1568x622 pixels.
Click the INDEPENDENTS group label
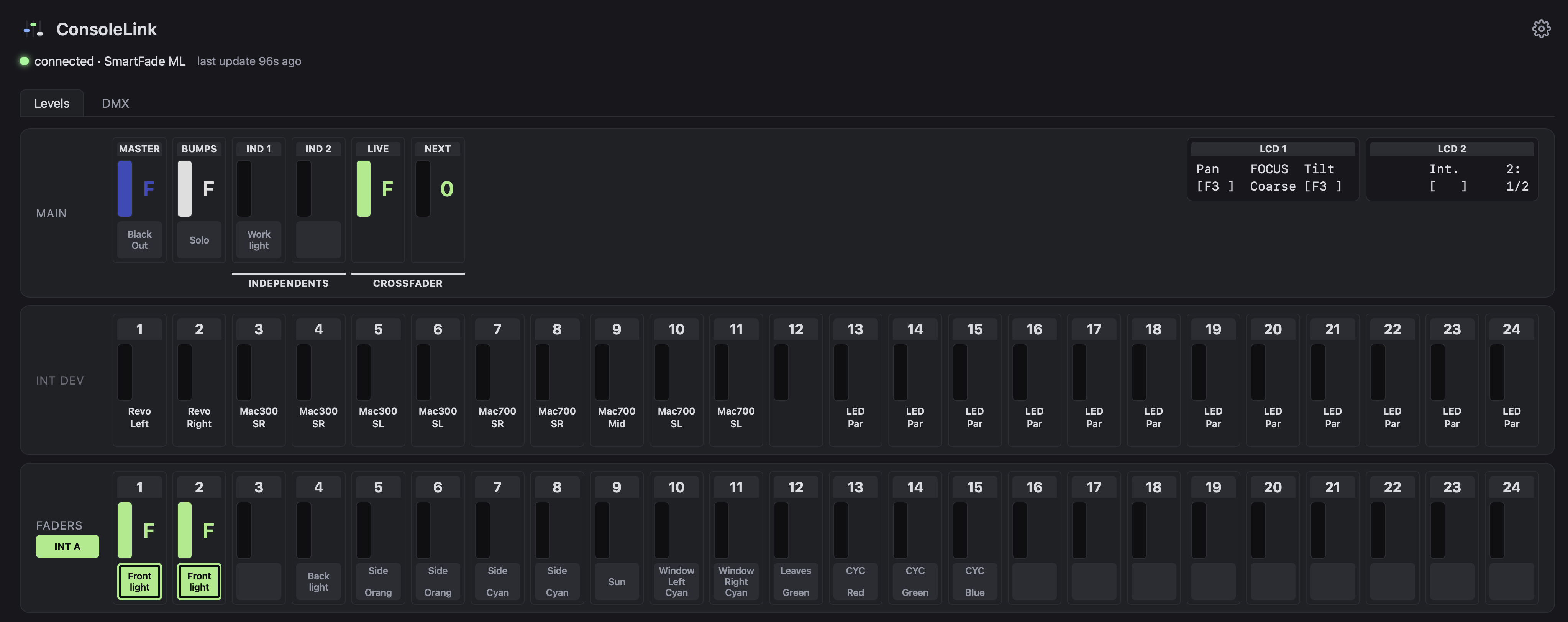click(x=289, y=283)
